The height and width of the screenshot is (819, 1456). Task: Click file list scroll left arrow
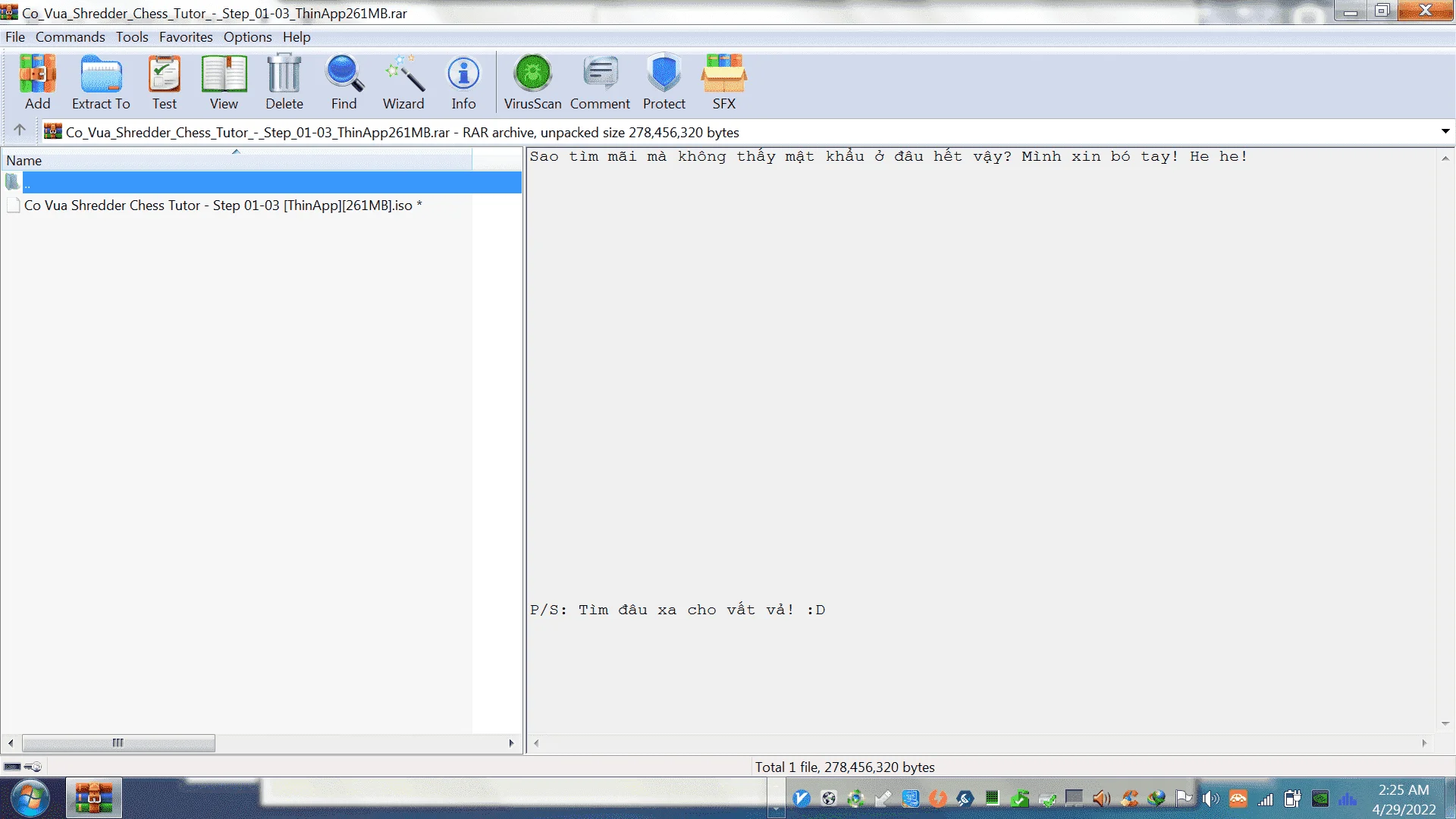click(11, 742)
